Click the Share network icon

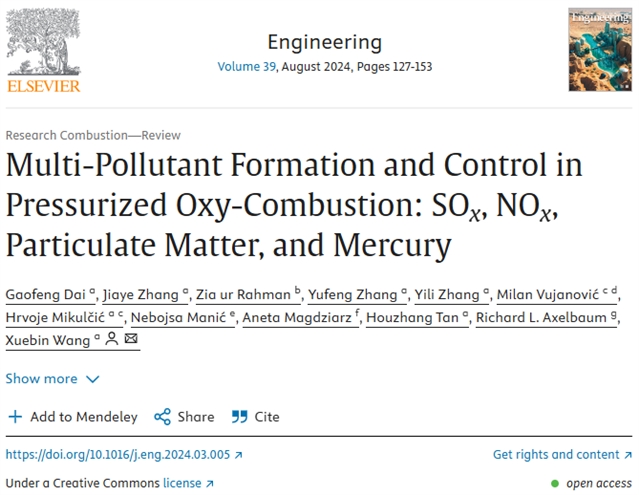click(x=162, y=417)
